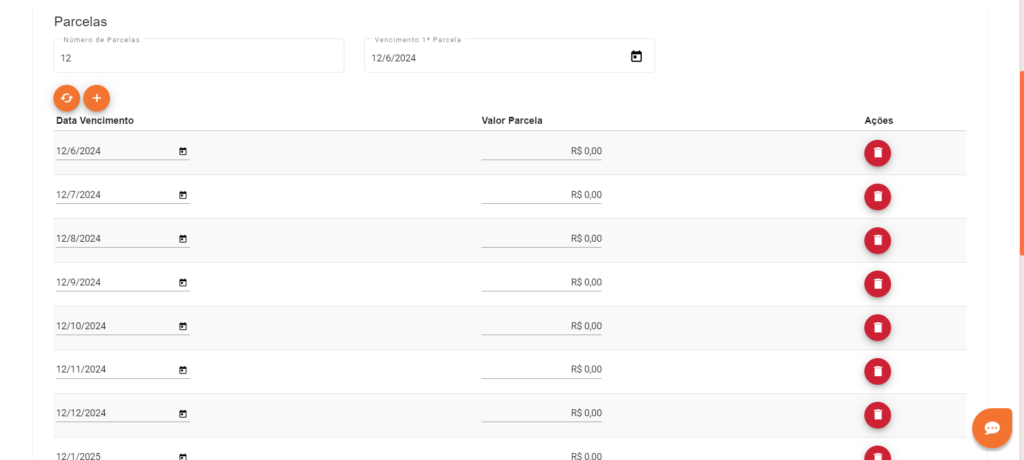The height and width of the screenshot is (460, 1024).
Task: Click the Número de Parcelas field
Action: [x=198, y=58]
